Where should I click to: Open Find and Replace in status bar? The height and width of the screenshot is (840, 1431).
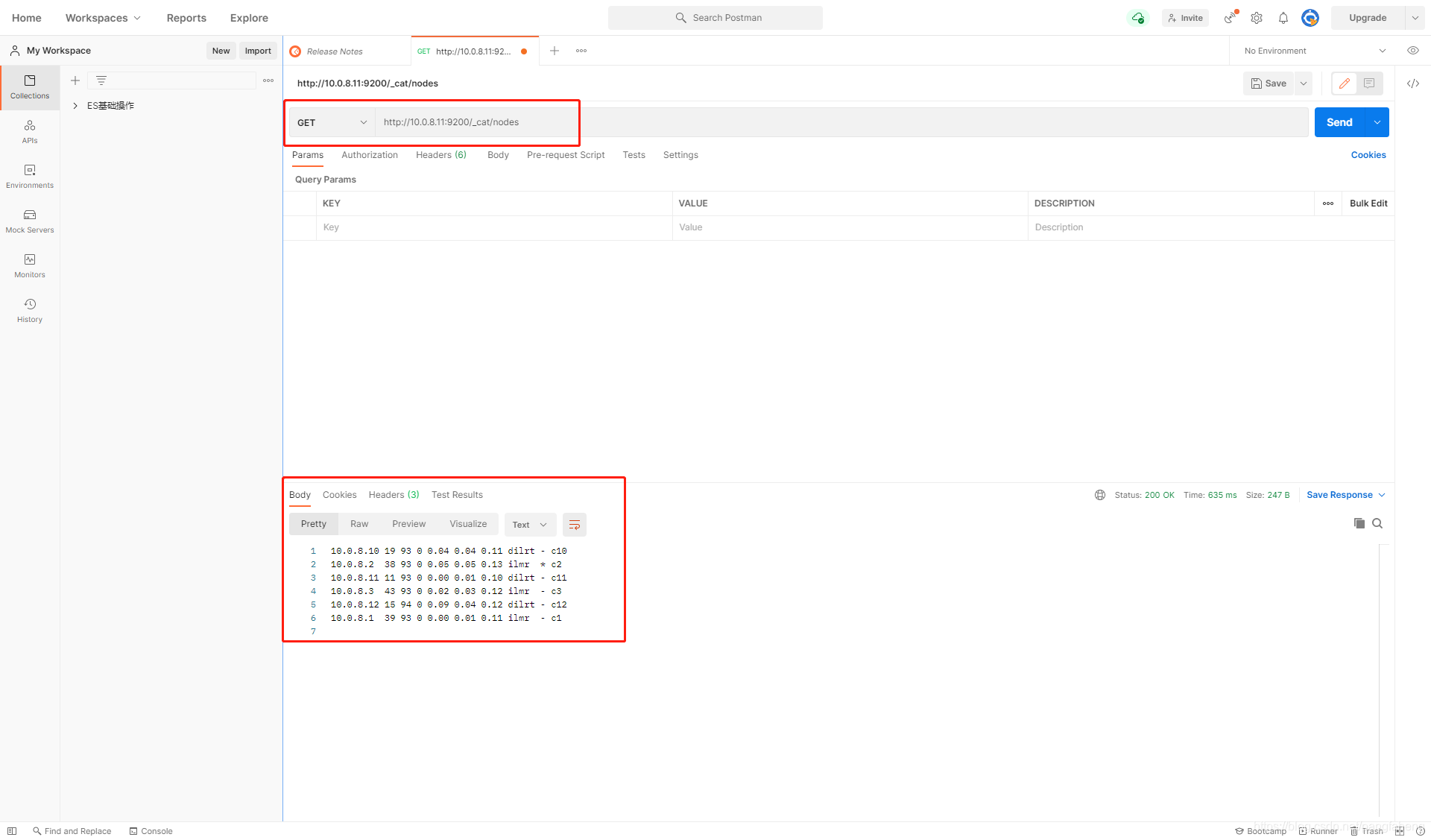click(72, 831)
